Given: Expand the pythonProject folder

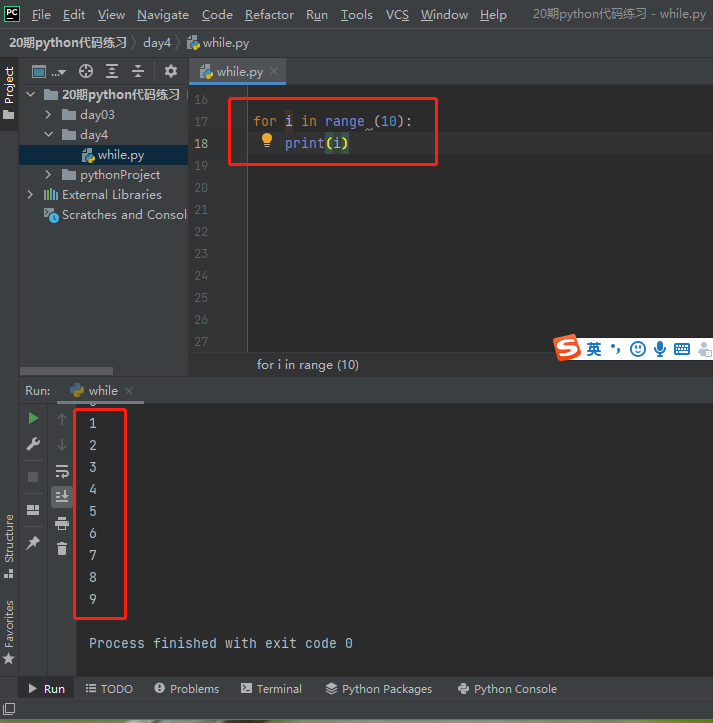Looking at the screenshot, I should pyautogui.click(x=48, y=175).
